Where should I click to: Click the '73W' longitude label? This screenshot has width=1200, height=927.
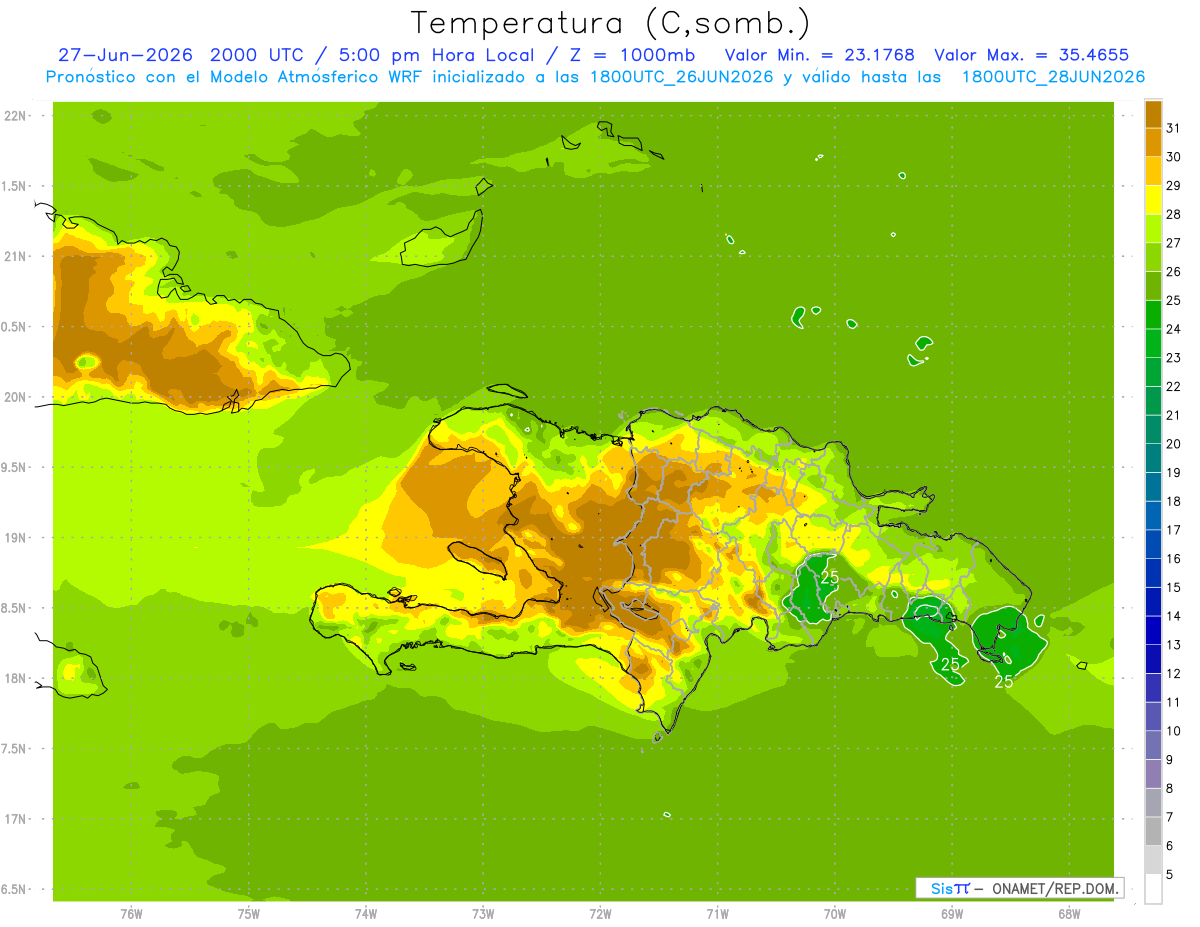[483, 914]
